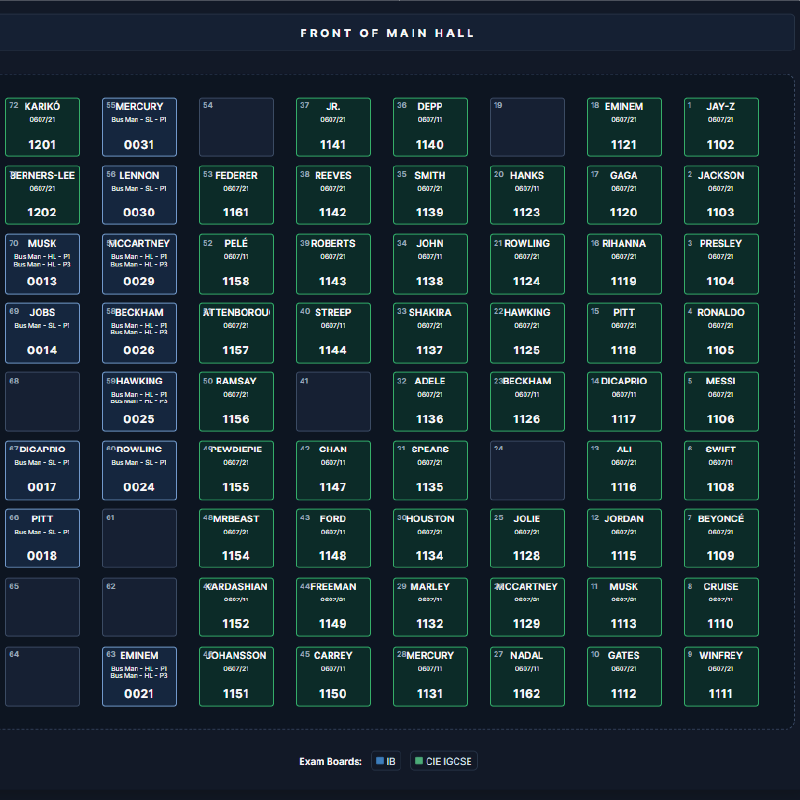Select EMINEM seat card 0021
800x800 pixels.
click(x=139, y=677)
